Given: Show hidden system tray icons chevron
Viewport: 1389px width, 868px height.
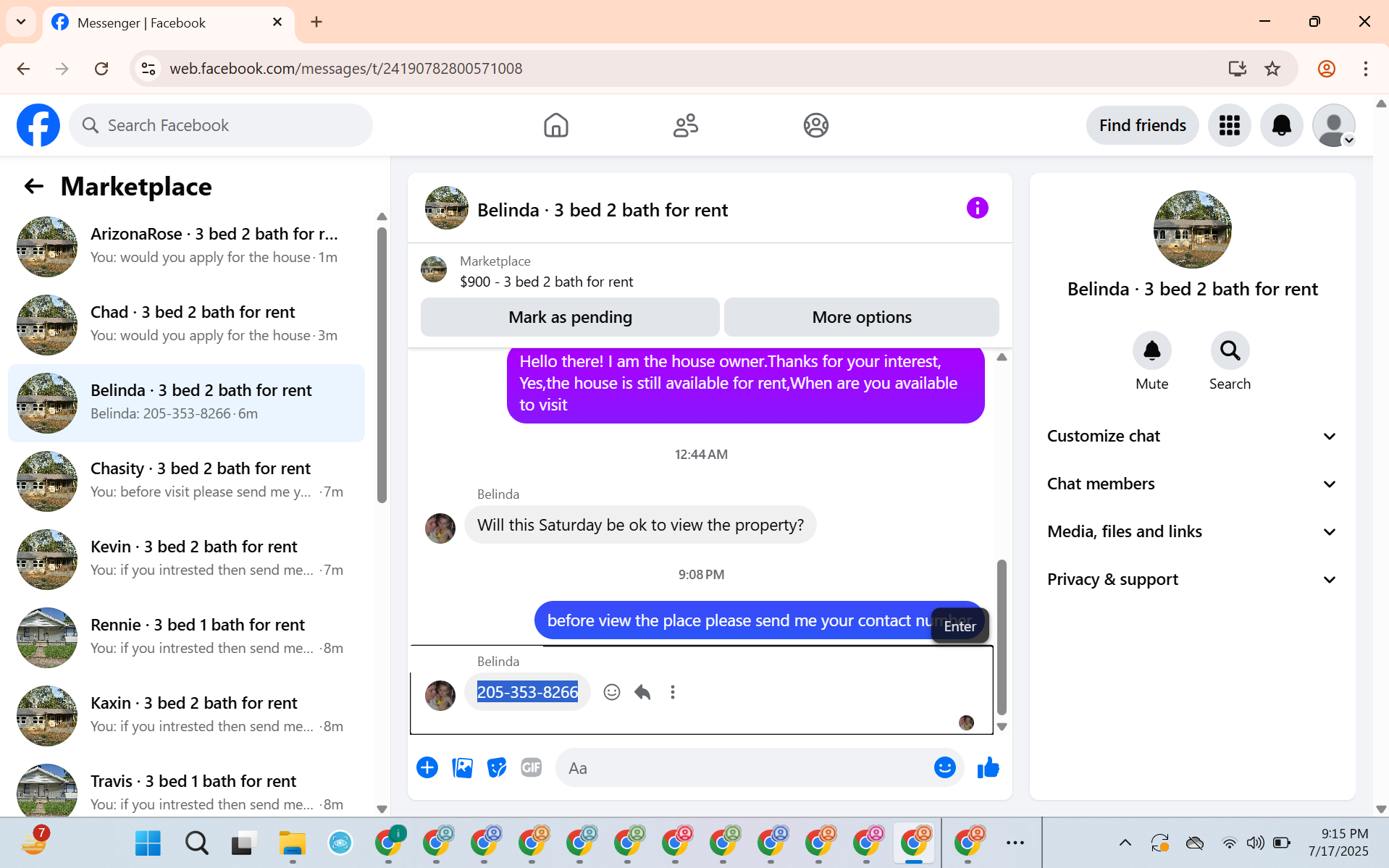Looking at the screenshot, I should click(1125, 842).
